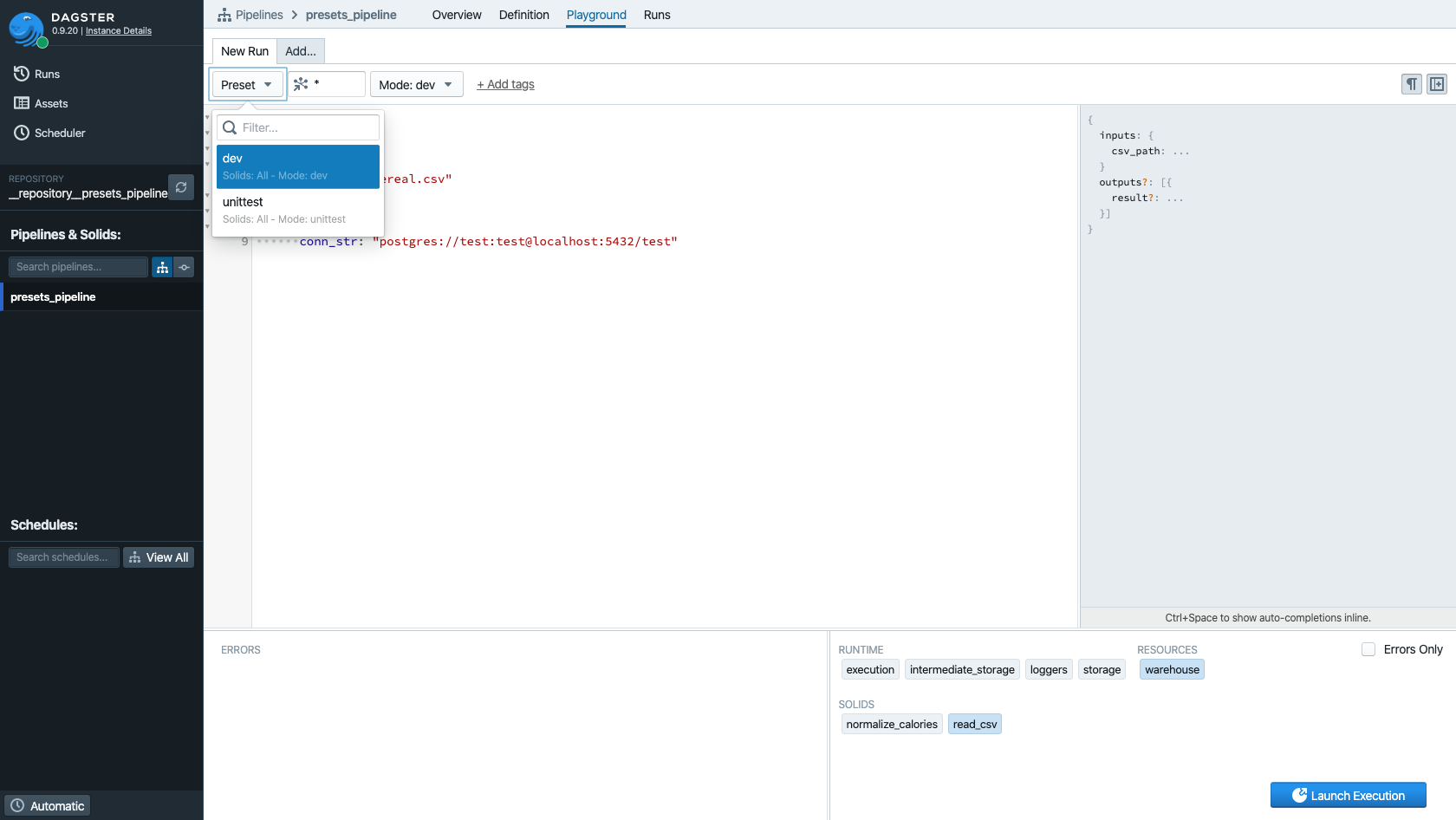
Task: Click the Search schedules field
Action: click(64, 557)
